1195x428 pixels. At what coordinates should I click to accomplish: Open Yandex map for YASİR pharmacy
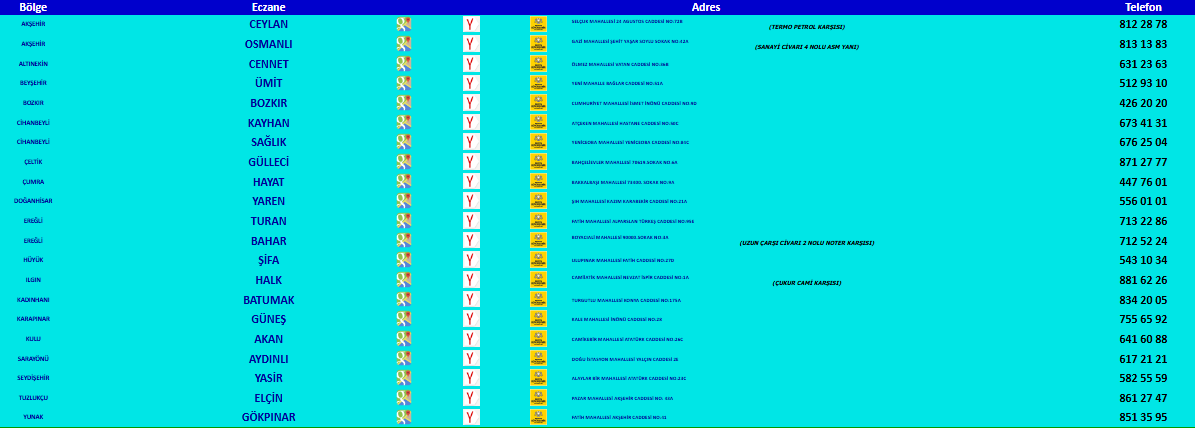tap(471, 378)
